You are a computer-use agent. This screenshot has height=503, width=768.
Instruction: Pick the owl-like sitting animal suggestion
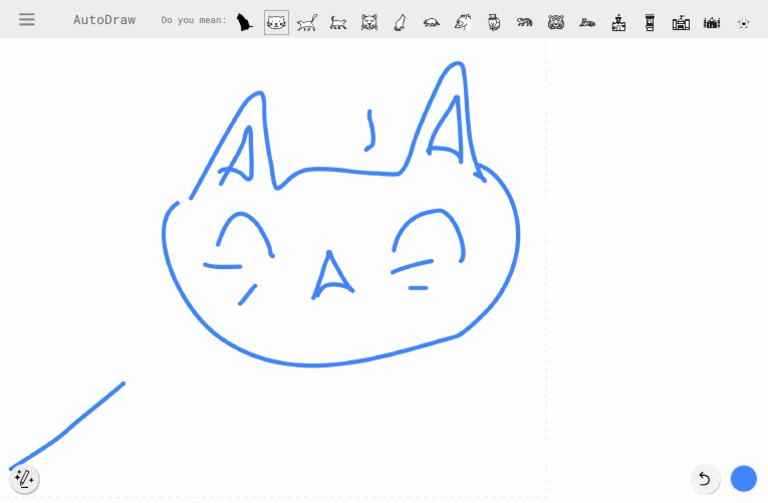click(x=494, y=23)
